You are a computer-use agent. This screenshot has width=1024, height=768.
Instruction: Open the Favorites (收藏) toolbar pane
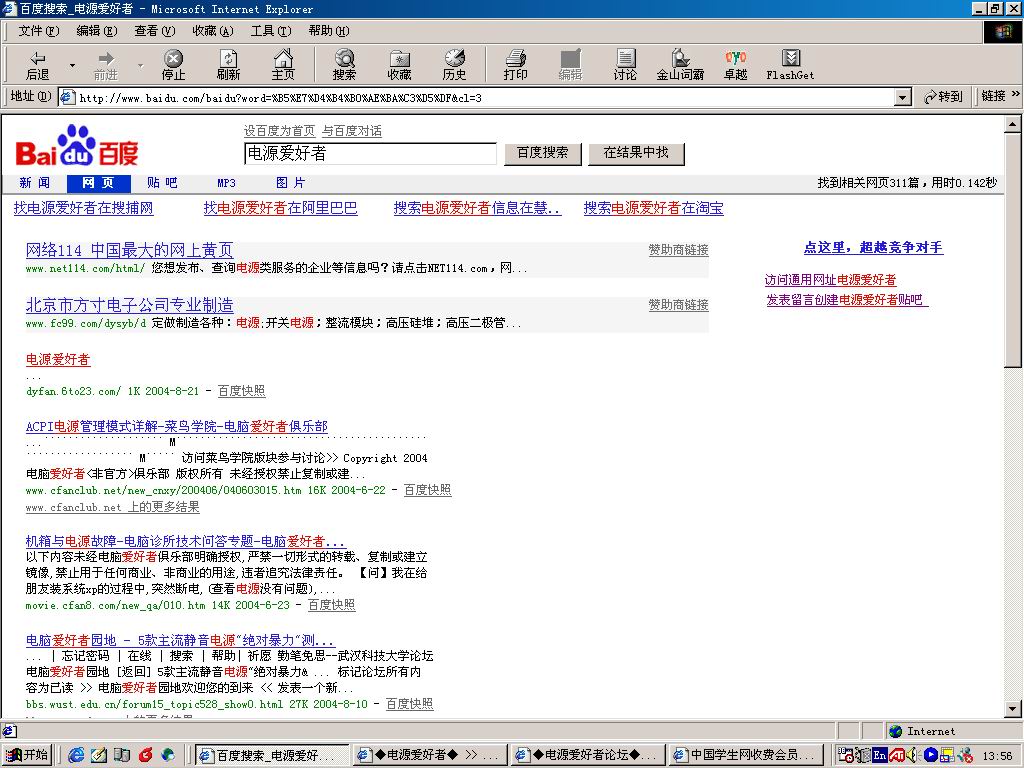pyautogui.click(x=399, y=65)
